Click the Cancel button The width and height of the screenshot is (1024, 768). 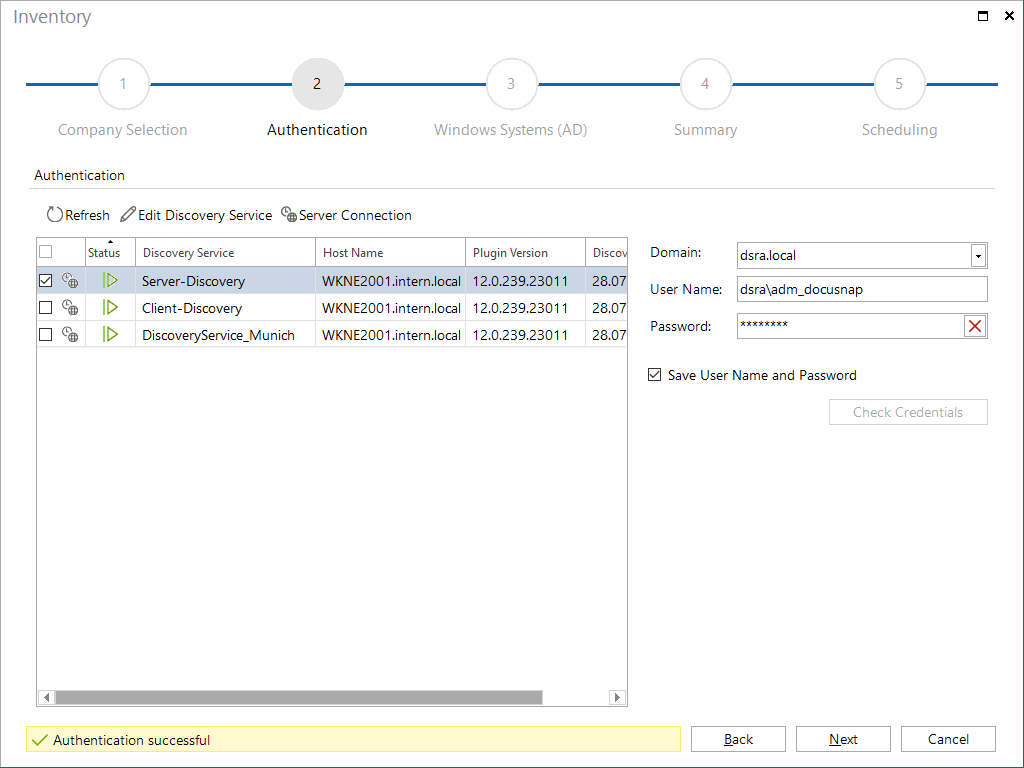[948, 739]
